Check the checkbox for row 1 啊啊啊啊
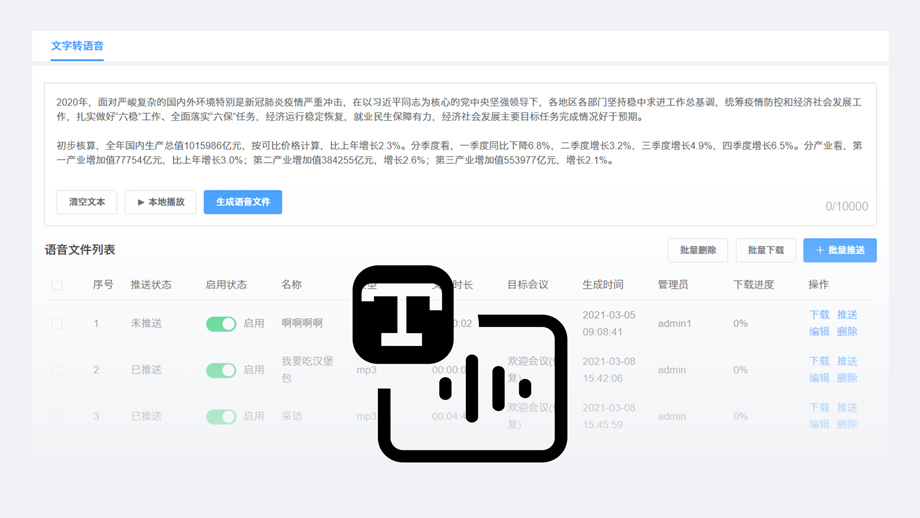The width and height of the screenshot is (920, 518). click(x=57, y=323)
